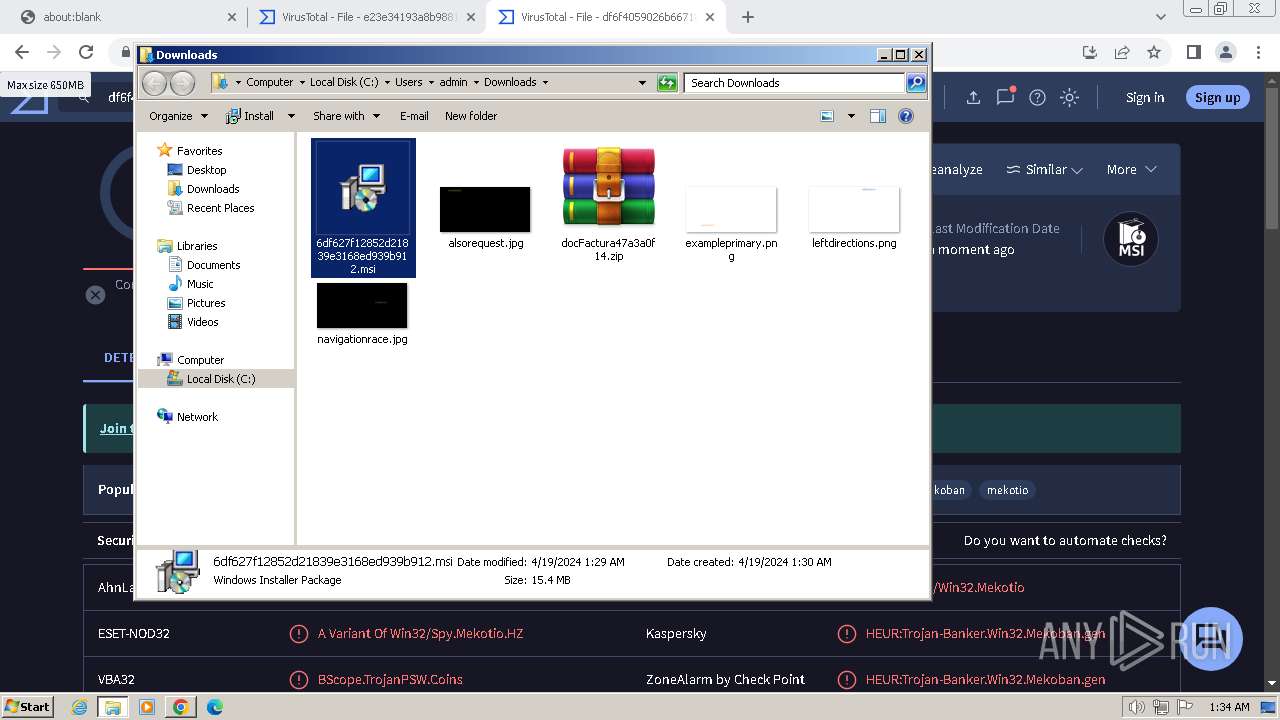This screenshot has height=720, width=1280.
Task: Click VirusTotal Sign up button
Action: (1217, 97)
